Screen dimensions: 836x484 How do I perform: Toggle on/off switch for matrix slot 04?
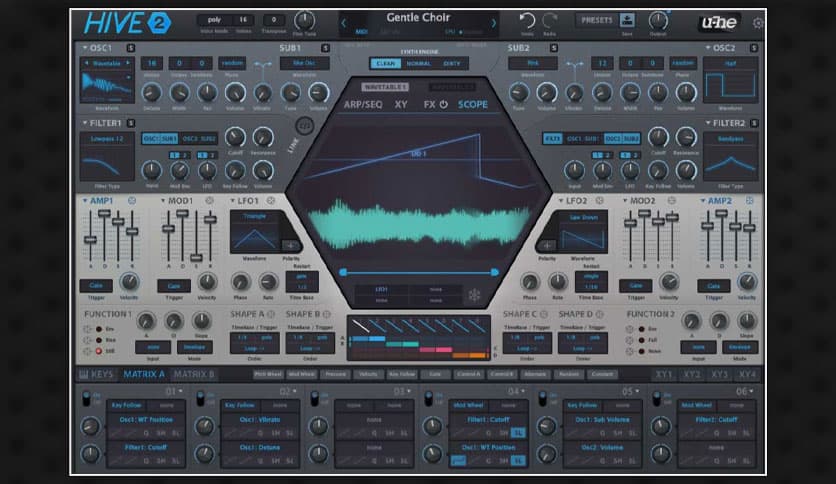(x=430, y=396)
